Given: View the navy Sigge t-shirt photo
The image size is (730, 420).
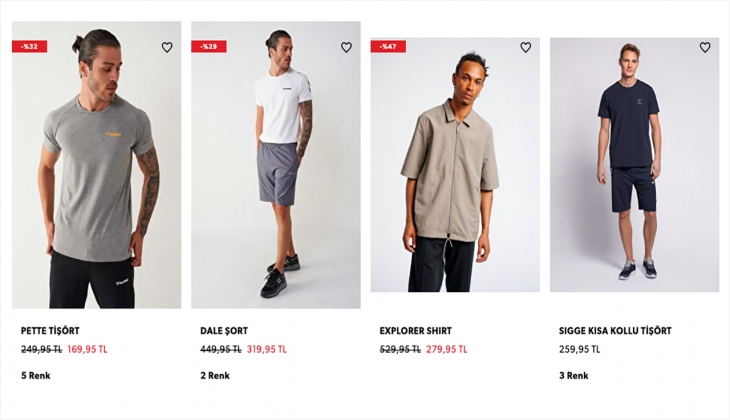Looking at the screenshot, I should (635, 165).
